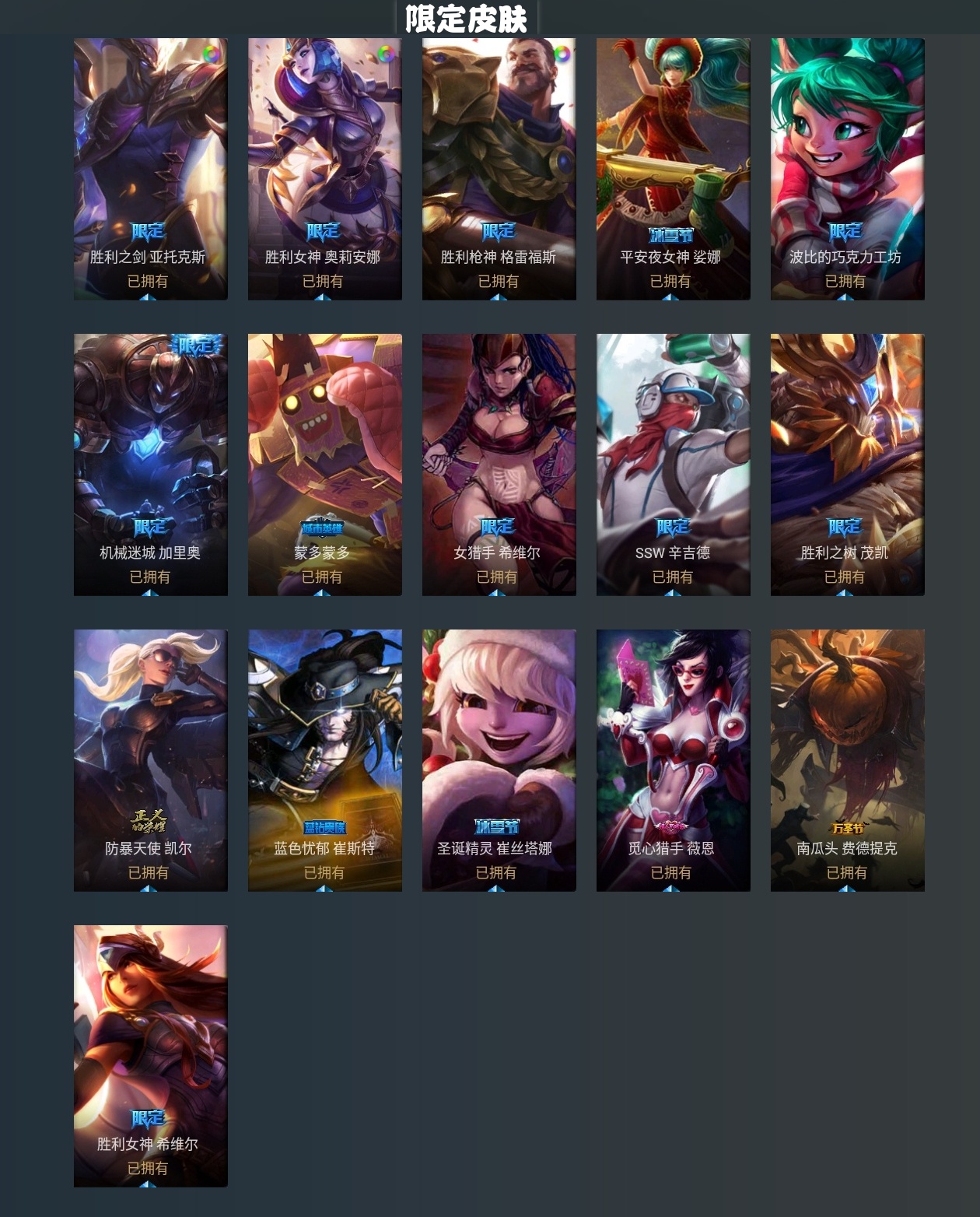Select the 限定皮肤 tab header
Viewport: 980px width, 1217px height.
[x=467, y=18]
